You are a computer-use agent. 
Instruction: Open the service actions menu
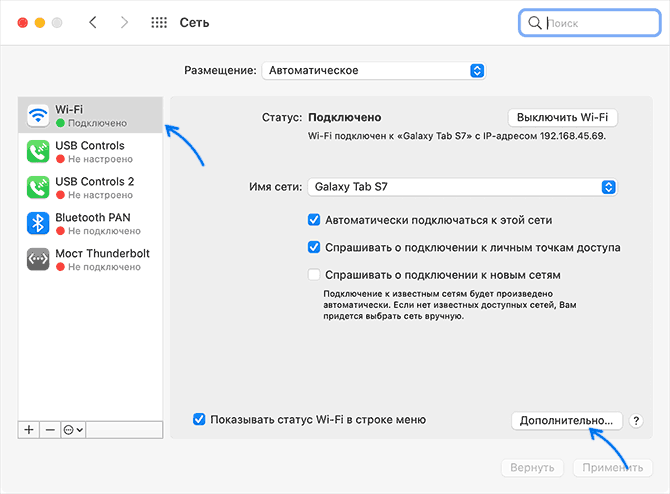[x=73, y=429]
